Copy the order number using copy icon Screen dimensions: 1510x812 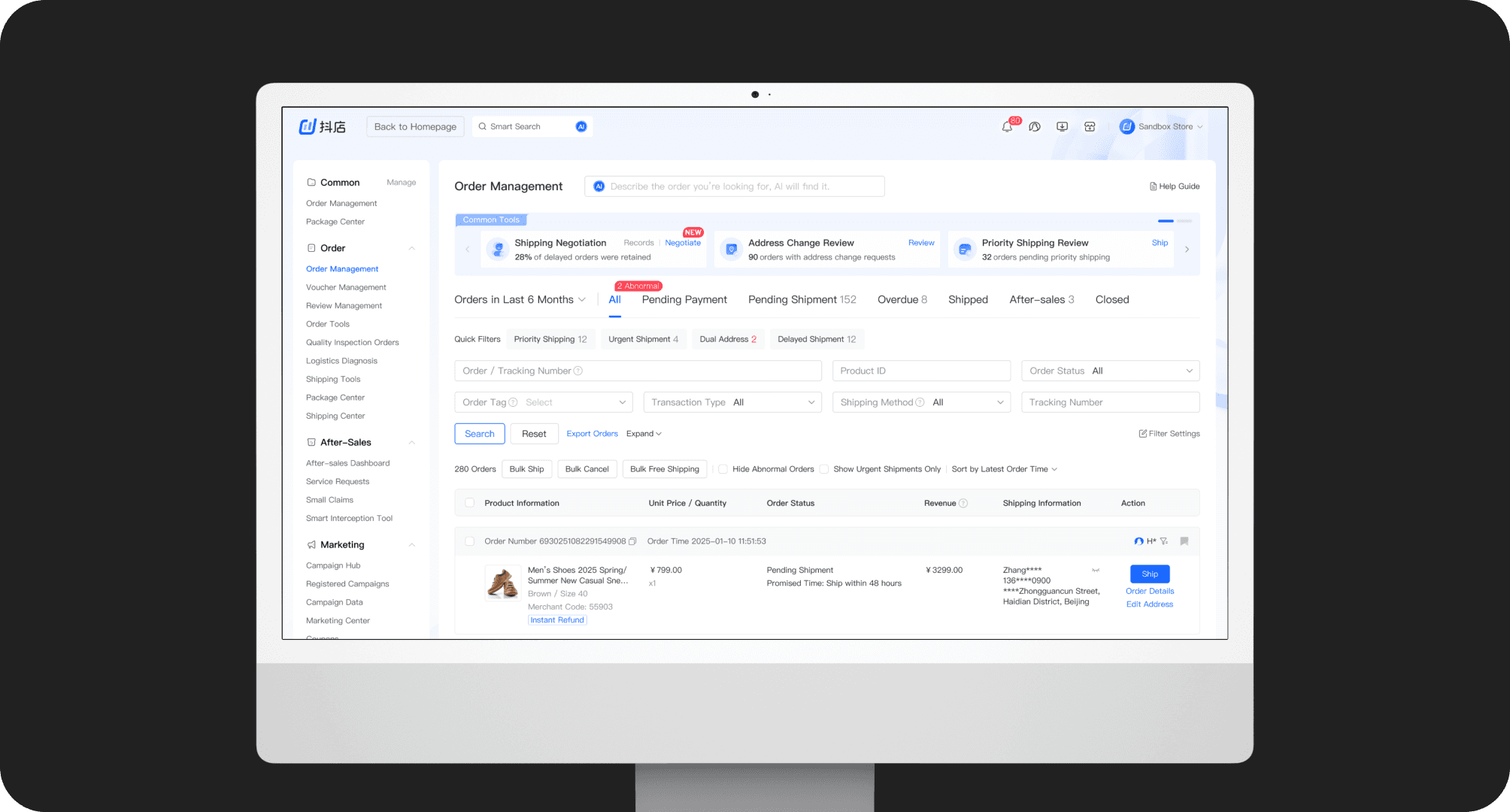[x=632, y=541]
